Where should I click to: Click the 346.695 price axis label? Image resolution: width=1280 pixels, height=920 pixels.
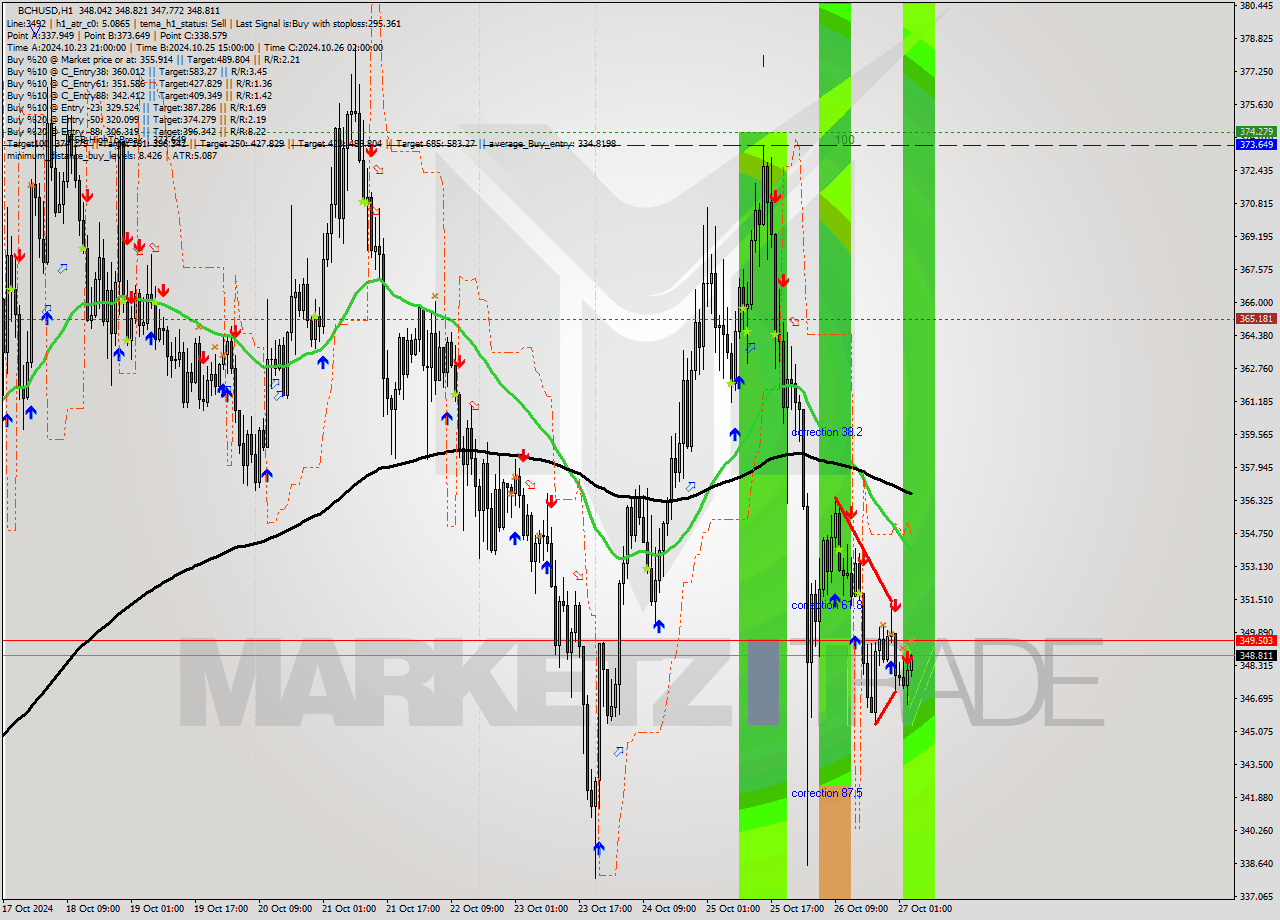click(x=1256, y=699)
